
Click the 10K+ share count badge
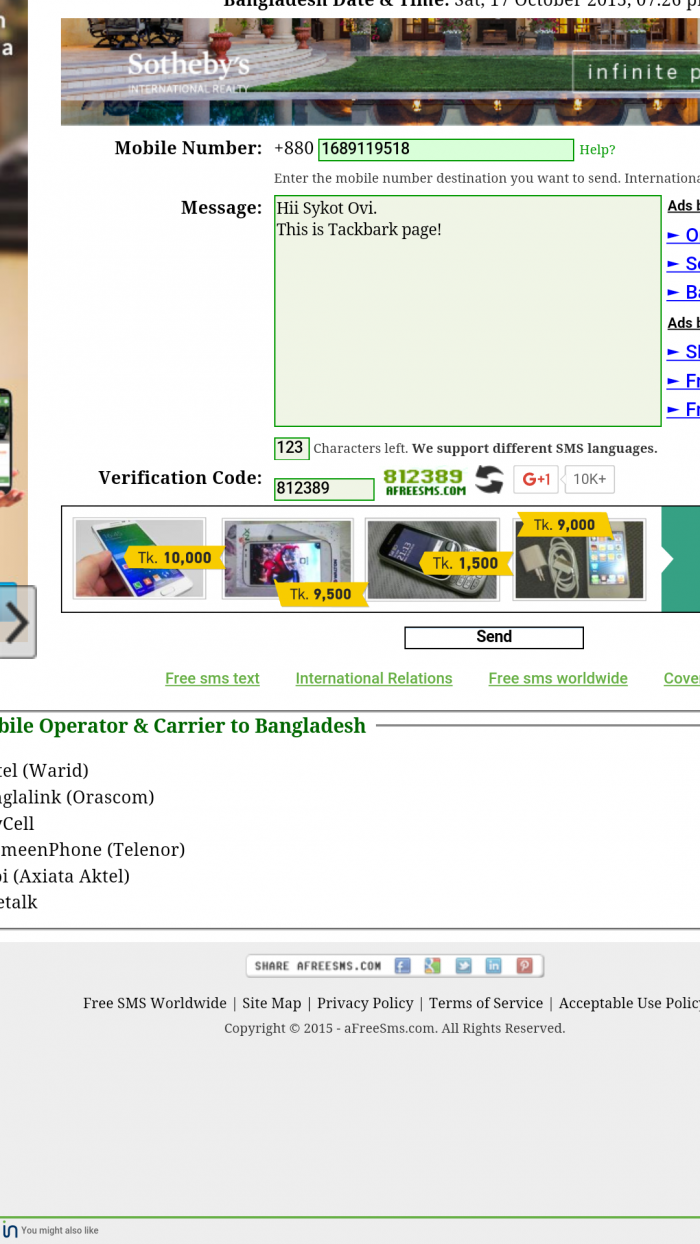(590, 479)
